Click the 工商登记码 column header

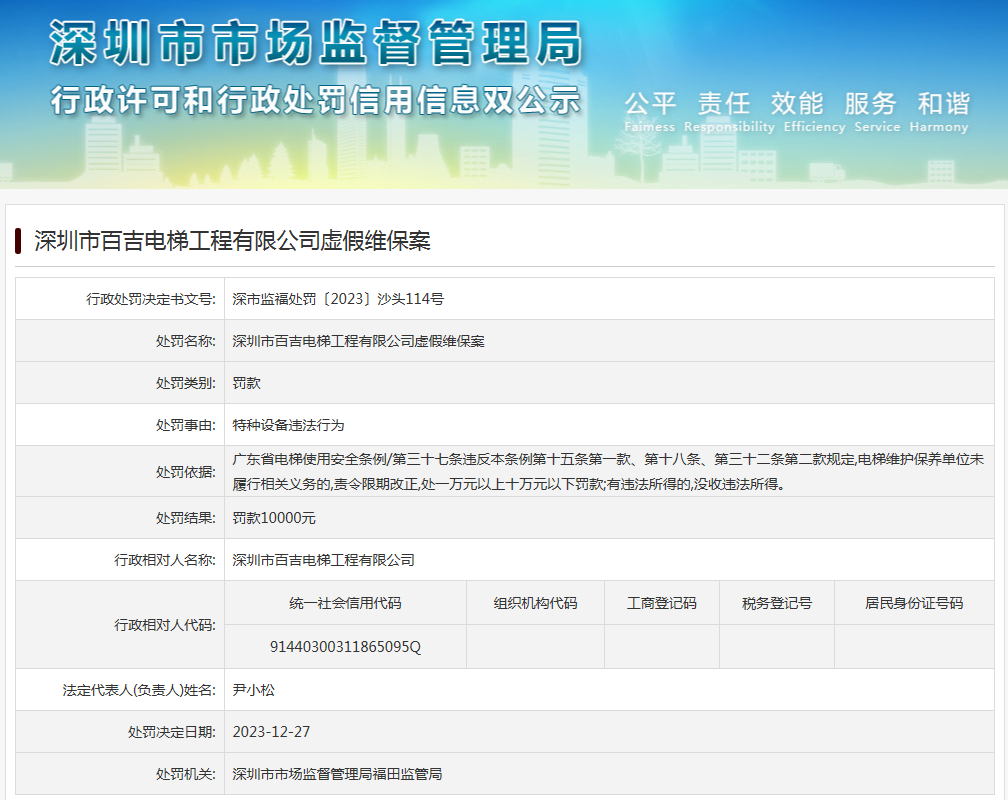(x=661, y=603)
